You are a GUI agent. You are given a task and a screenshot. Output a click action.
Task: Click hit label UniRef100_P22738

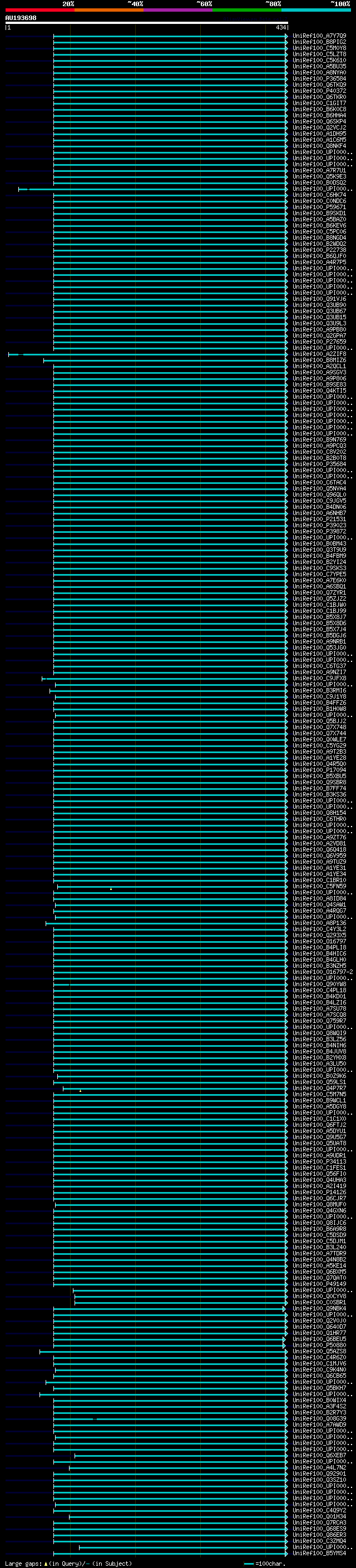coord(319,250)
